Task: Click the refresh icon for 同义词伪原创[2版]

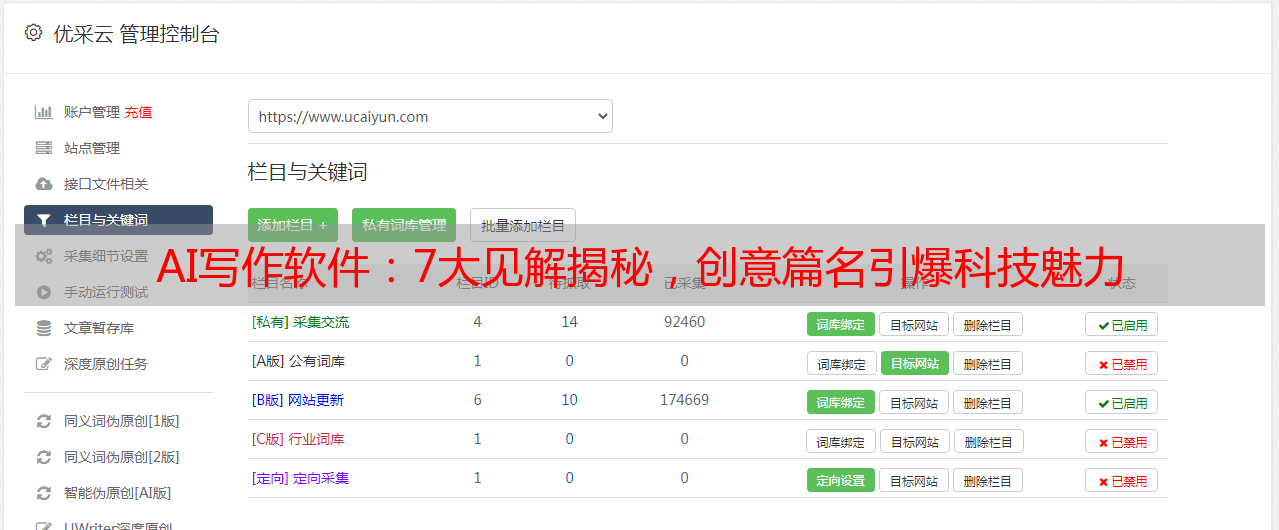Action: pyautogui.click(x=43, y=457)
